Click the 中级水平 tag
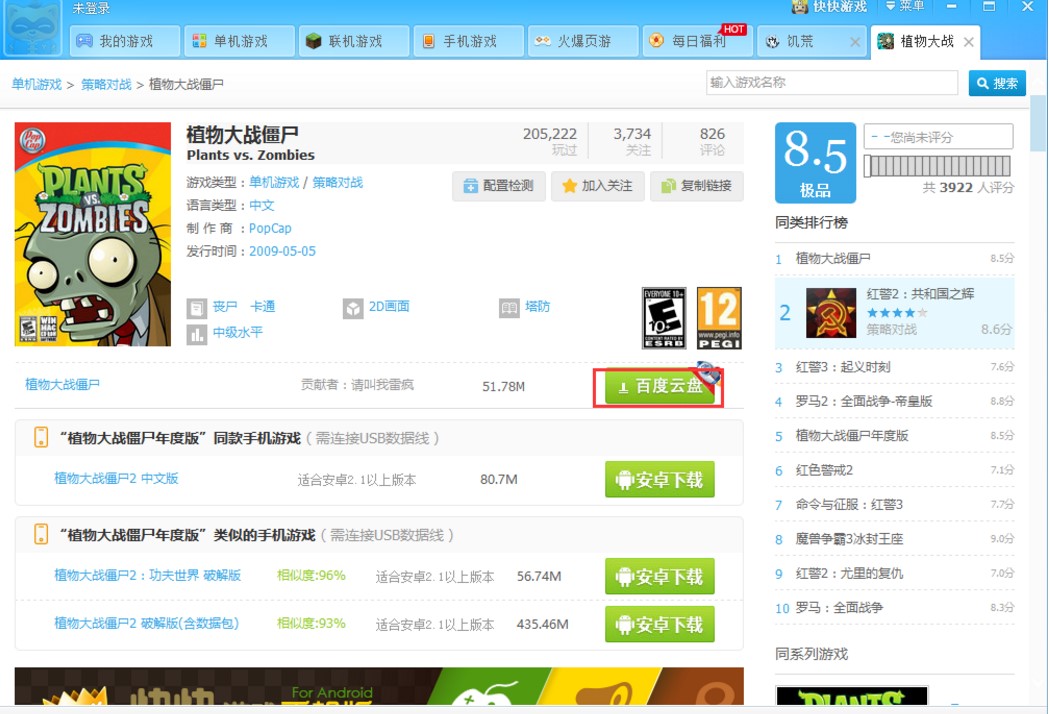The width and height of the screenshot is (1050, 714). coord(238,333)
